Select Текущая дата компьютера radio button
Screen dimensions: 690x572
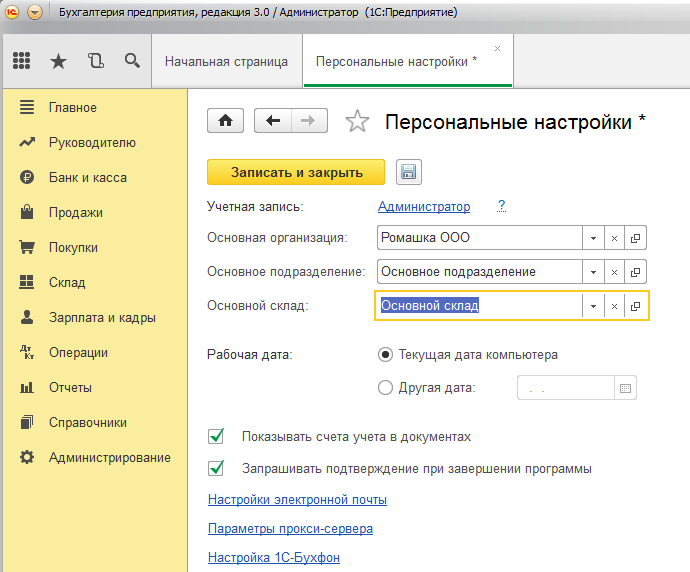[x=385, y=354]
